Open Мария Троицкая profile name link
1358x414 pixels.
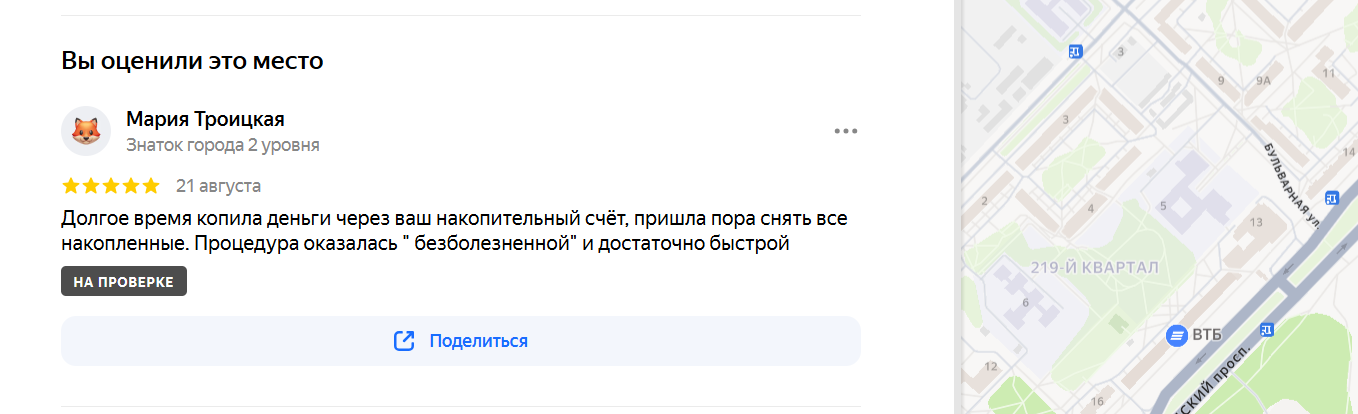pyautogui.click(x=205, y=119)
